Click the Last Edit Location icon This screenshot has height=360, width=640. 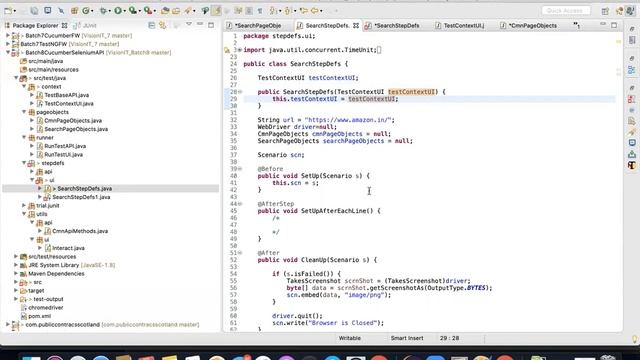click(x=303, y=11)
